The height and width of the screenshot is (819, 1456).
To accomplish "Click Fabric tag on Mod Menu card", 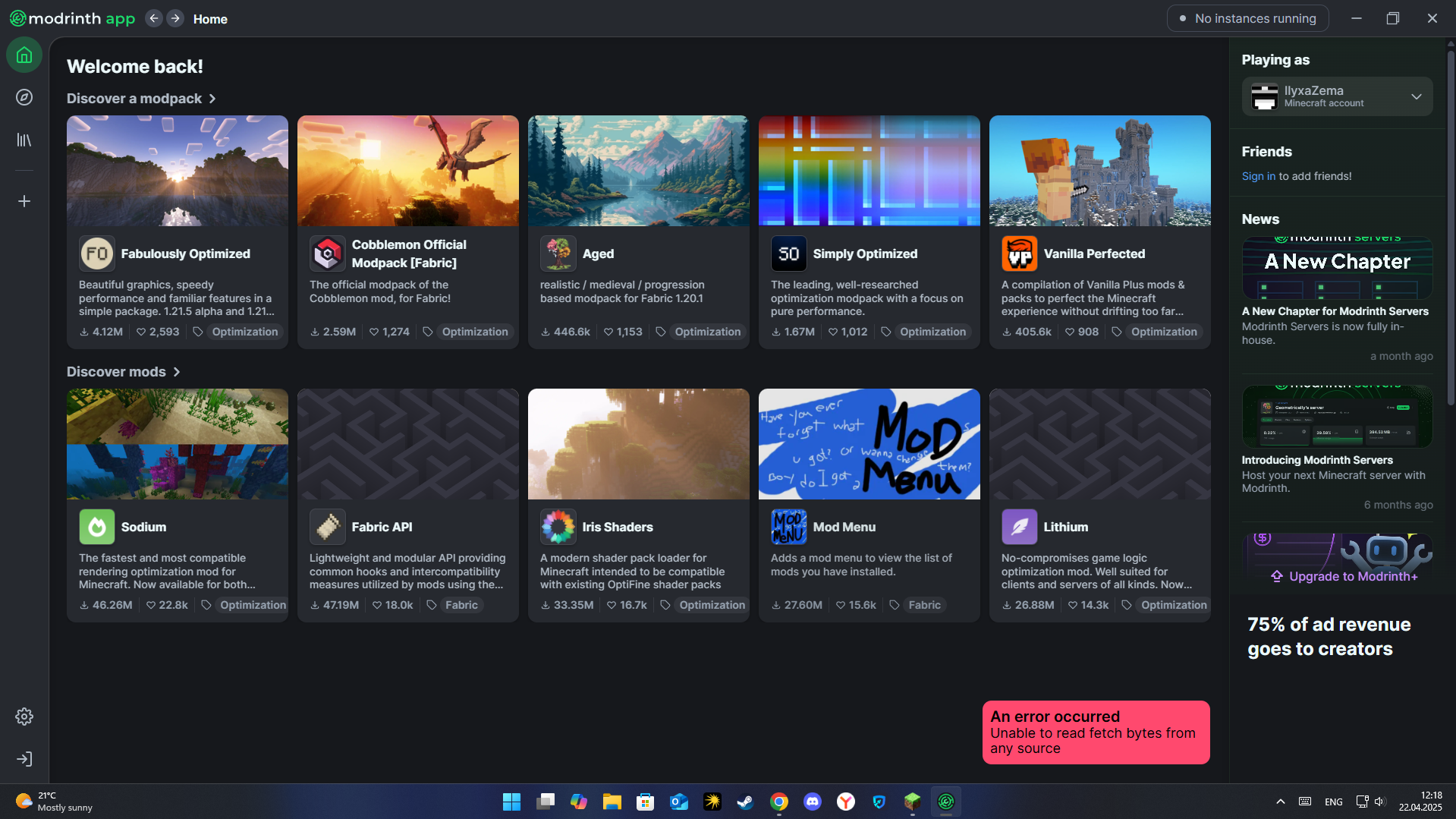I will (924, 605).
